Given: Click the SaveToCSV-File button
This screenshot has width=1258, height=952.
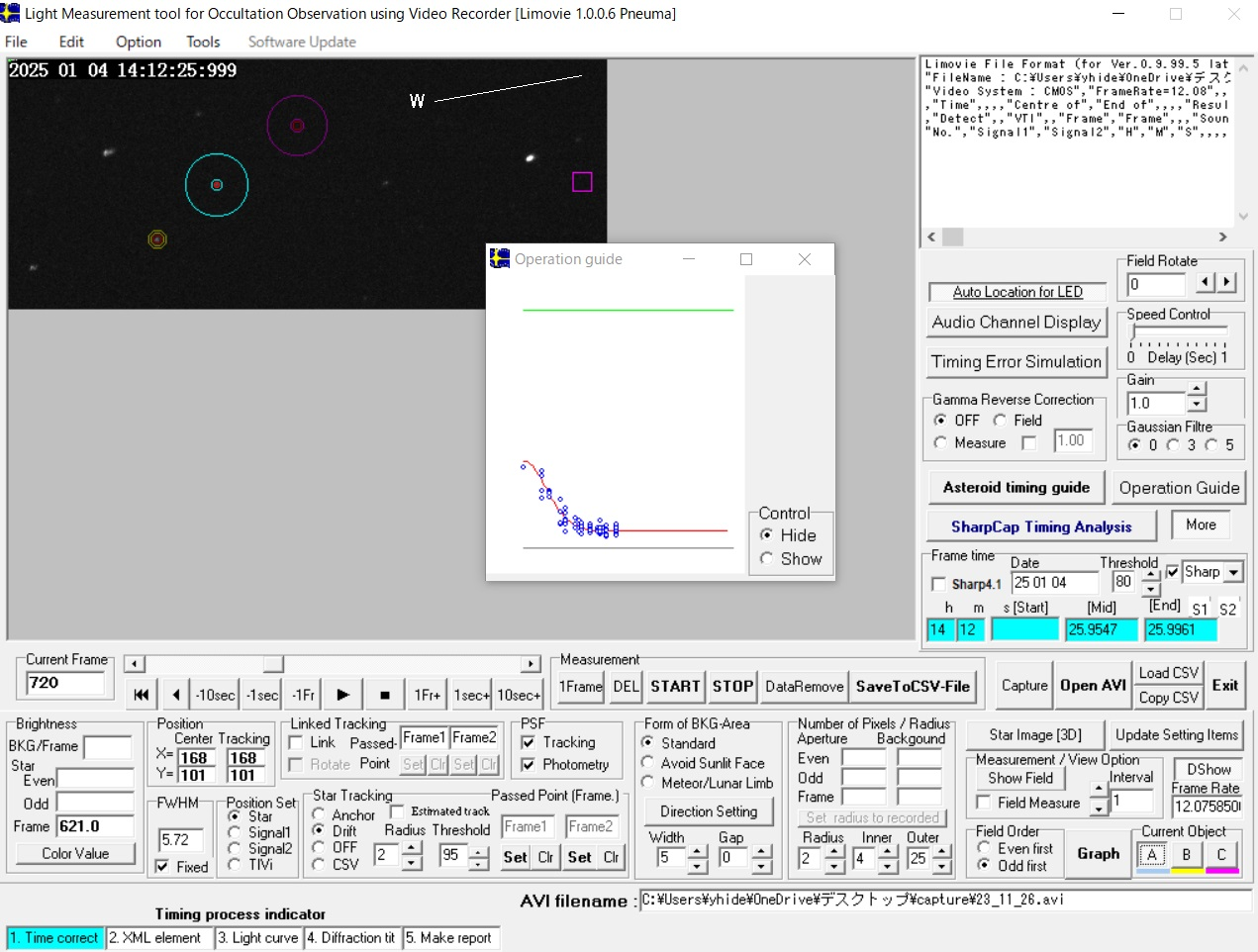Looking at the screenshot, I should [x=913, y=686].
